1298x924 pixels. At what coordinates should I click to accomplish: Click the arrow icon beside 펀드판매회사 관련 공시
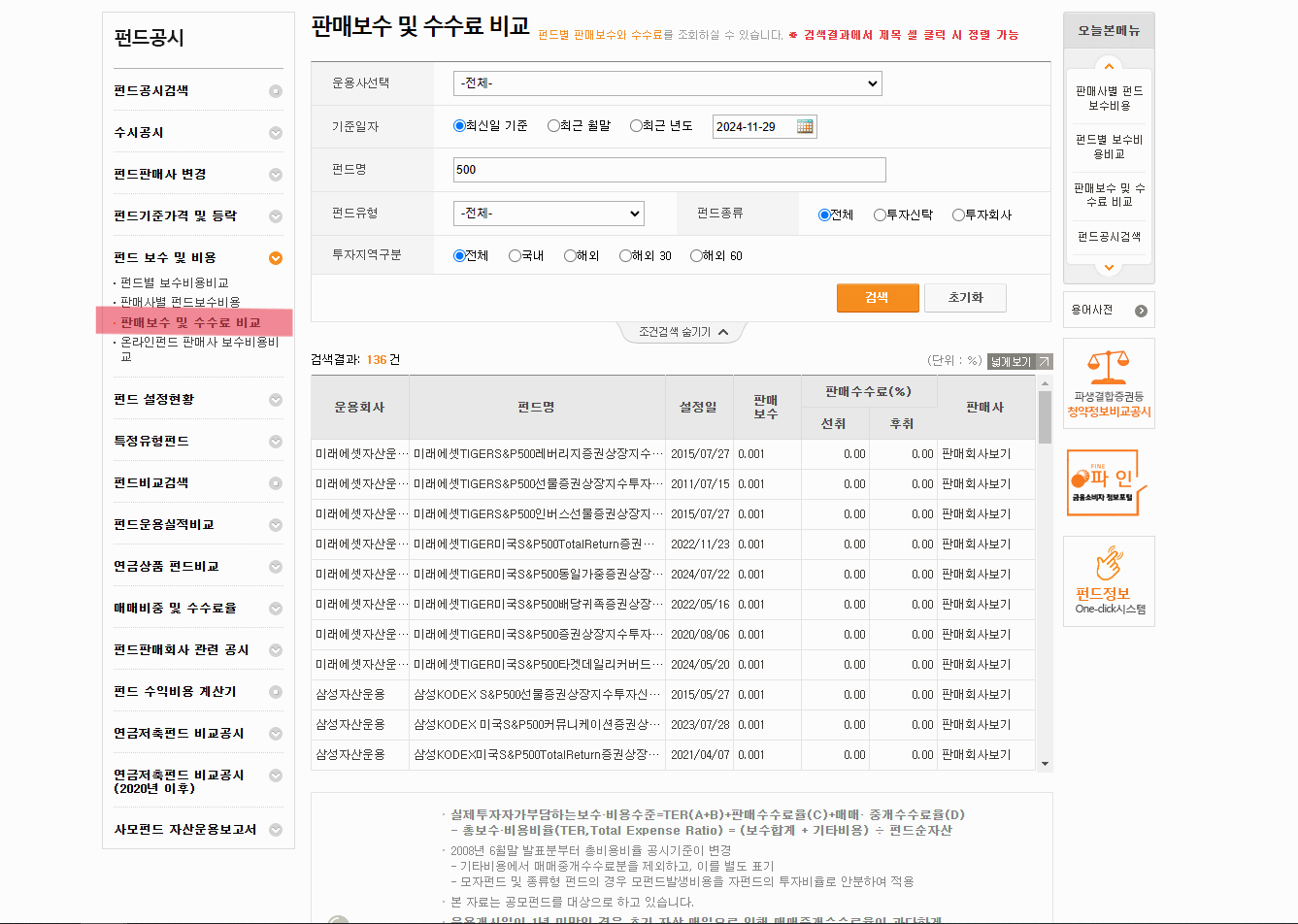pos(276,650)
